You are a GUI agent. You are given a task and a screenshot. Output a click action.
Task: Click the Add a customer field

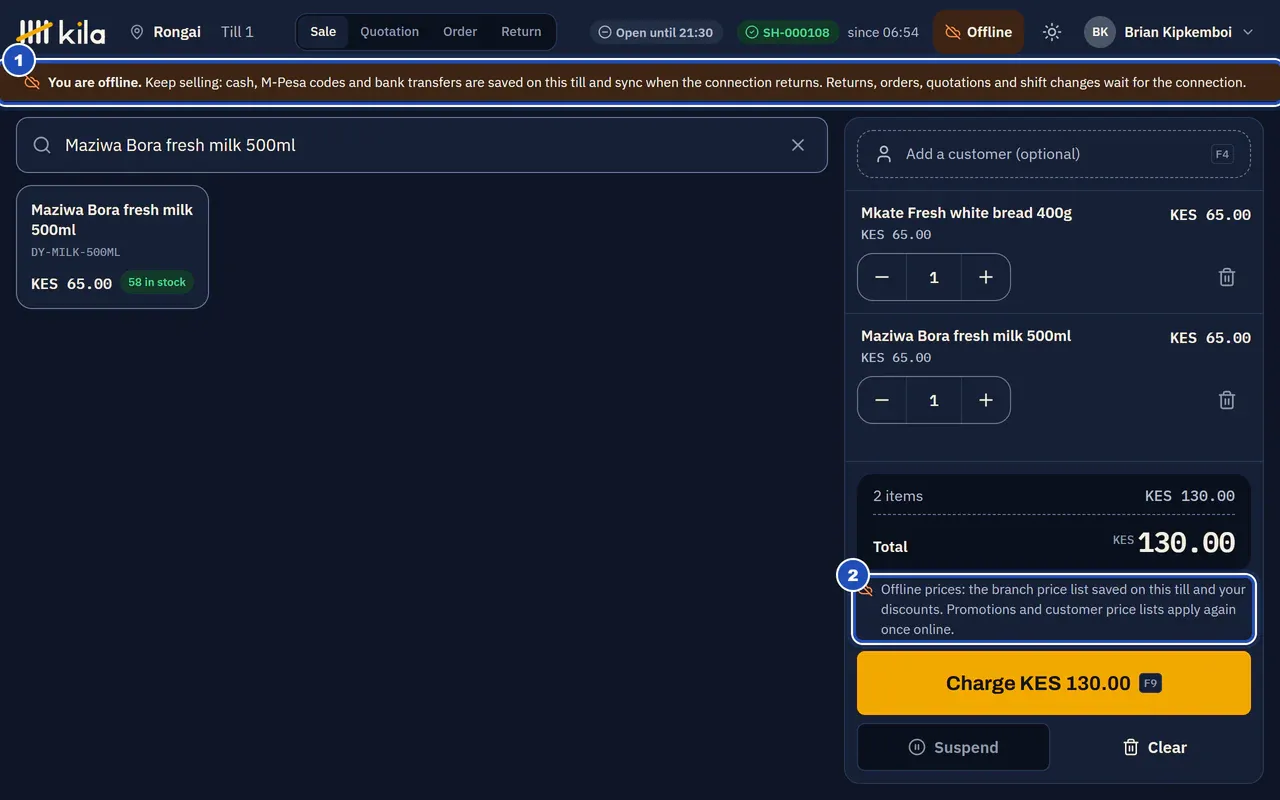pyautogui.click(x=1054, y=154)
